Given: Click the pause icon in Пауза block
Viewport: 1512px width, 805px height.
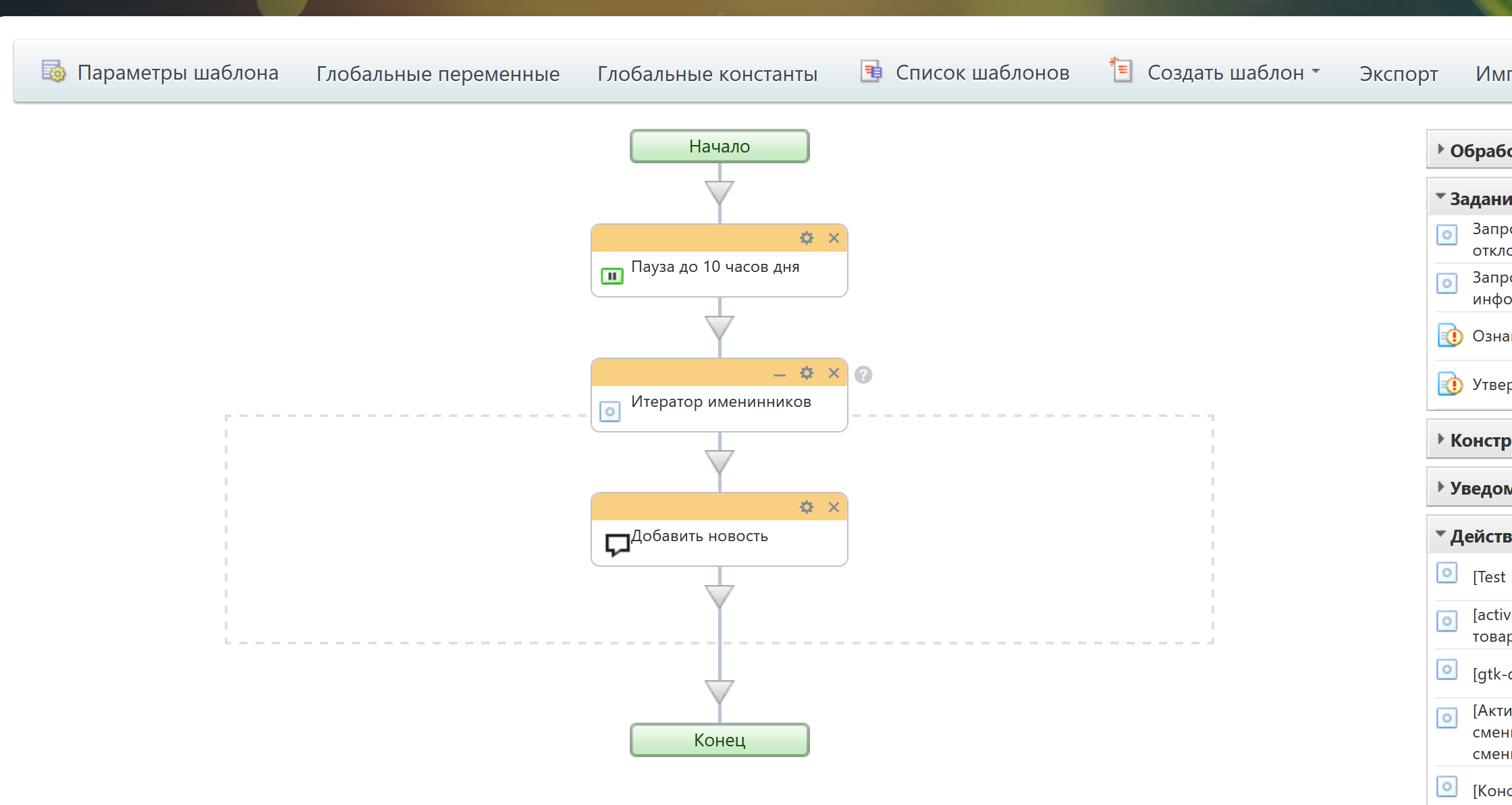Looking at the screenshot, I should [x=612, y=275].
